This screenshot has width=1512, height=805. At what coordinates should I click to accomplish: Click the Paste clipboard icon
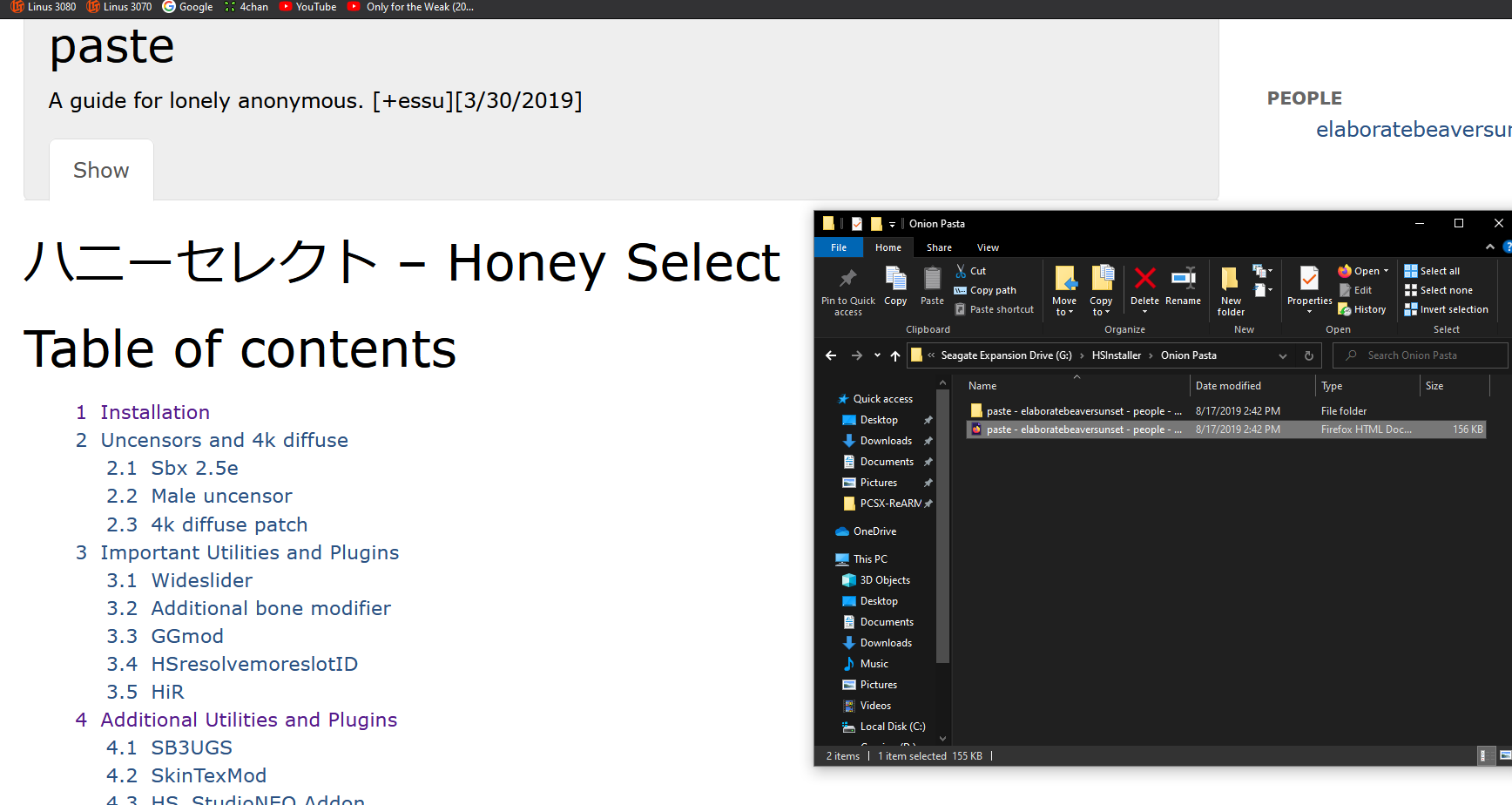(x=932, y=279)
